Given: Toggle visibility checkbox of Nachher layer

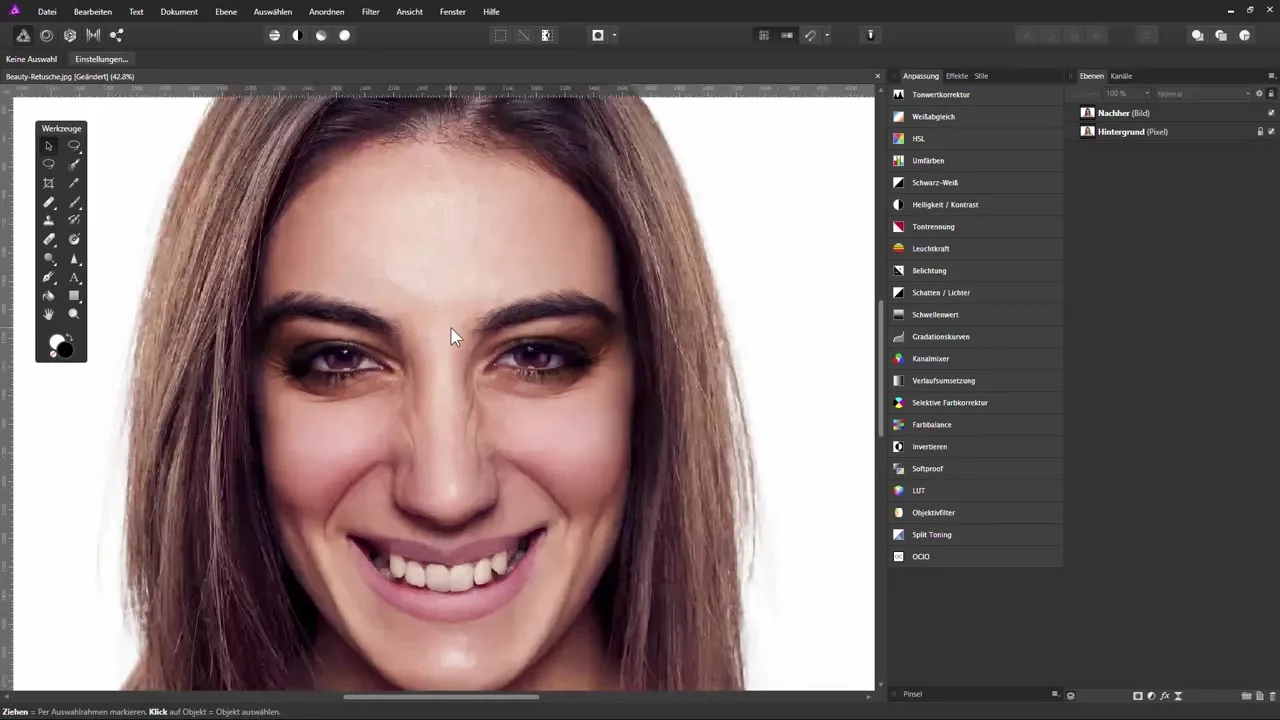Looking at the screenshot, I should pos(1271,113).
